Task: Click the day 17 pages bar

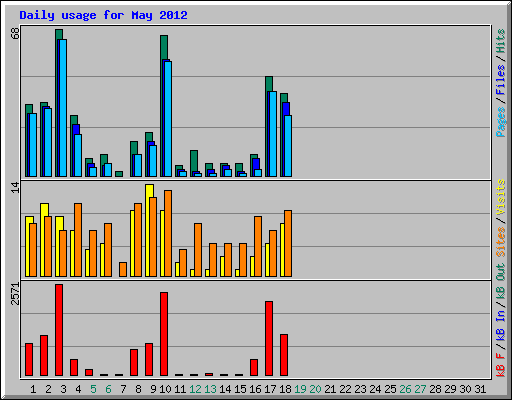Action: coord(273,134)
